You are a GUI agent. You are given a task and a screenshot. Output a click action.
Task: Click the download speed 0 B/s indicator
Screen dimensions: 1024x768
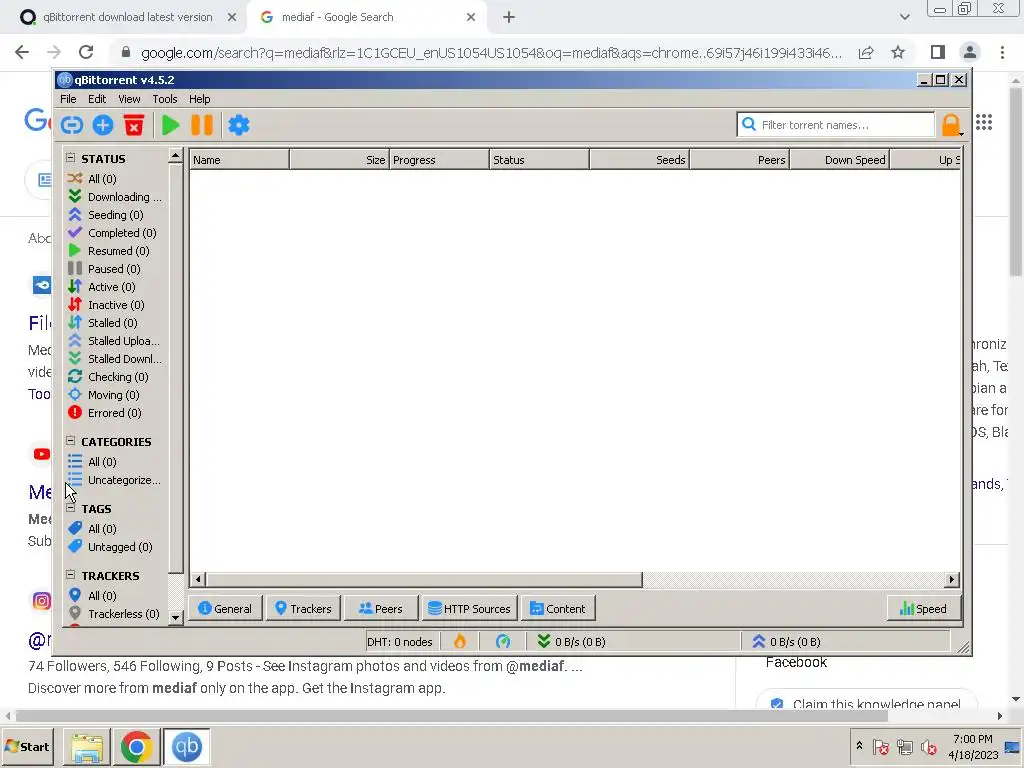pos(571,642)
